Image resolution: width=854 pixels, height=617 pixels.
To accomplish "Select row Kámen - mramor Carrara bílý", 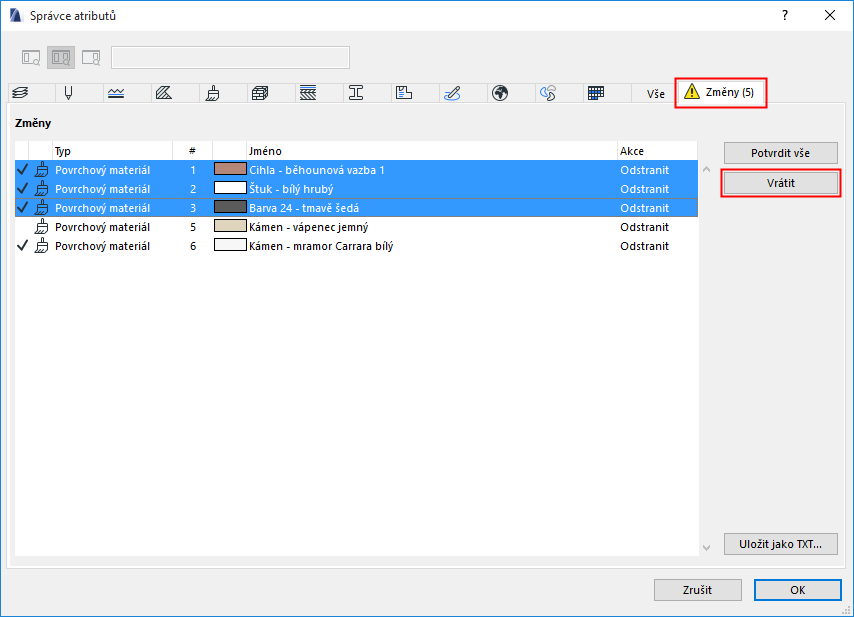I will (356, 246).
